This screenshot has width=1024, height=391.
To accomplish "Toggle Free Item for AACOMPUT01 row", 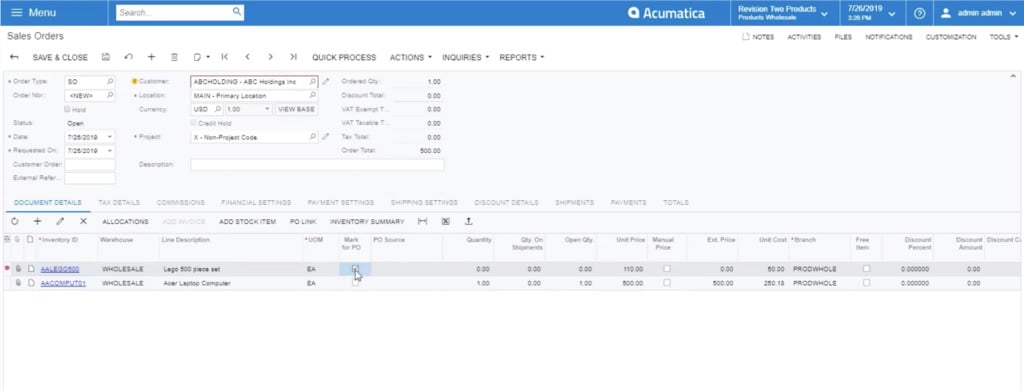I will point(867,283).
